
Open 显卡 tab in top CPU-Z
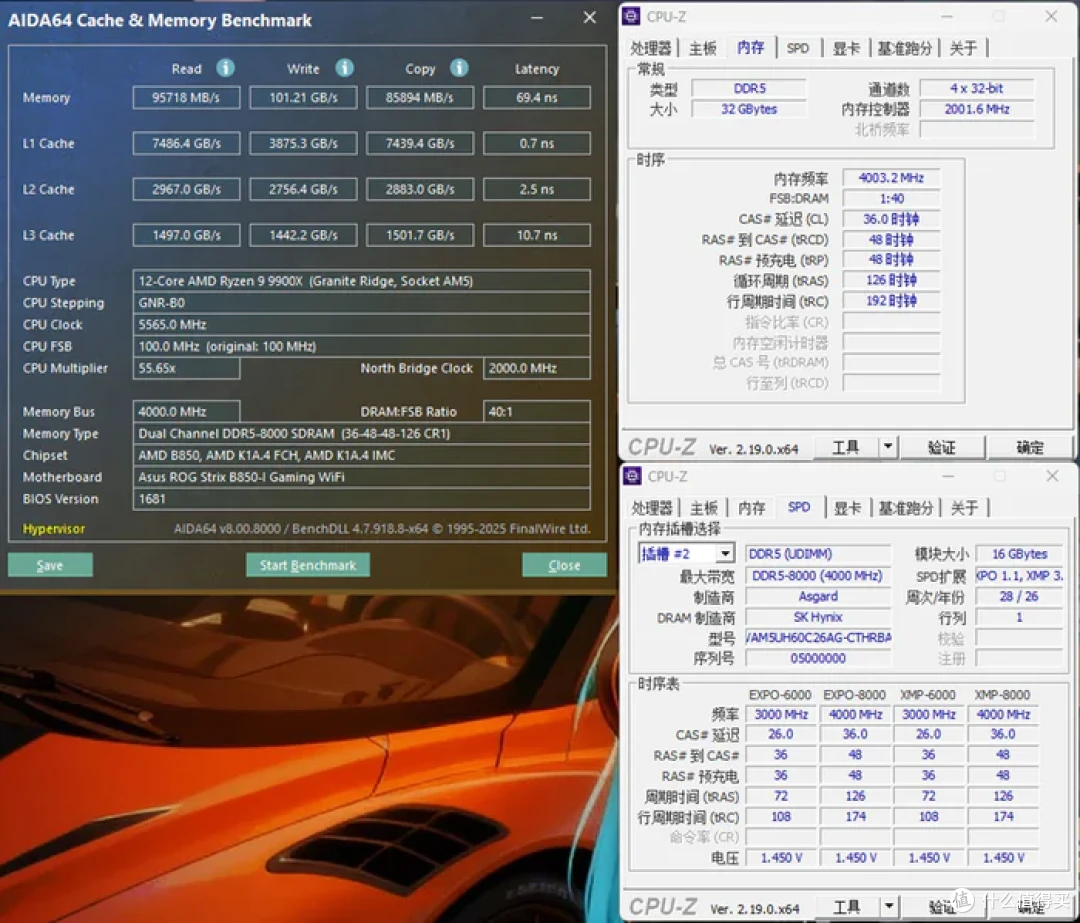click(847, 48)
